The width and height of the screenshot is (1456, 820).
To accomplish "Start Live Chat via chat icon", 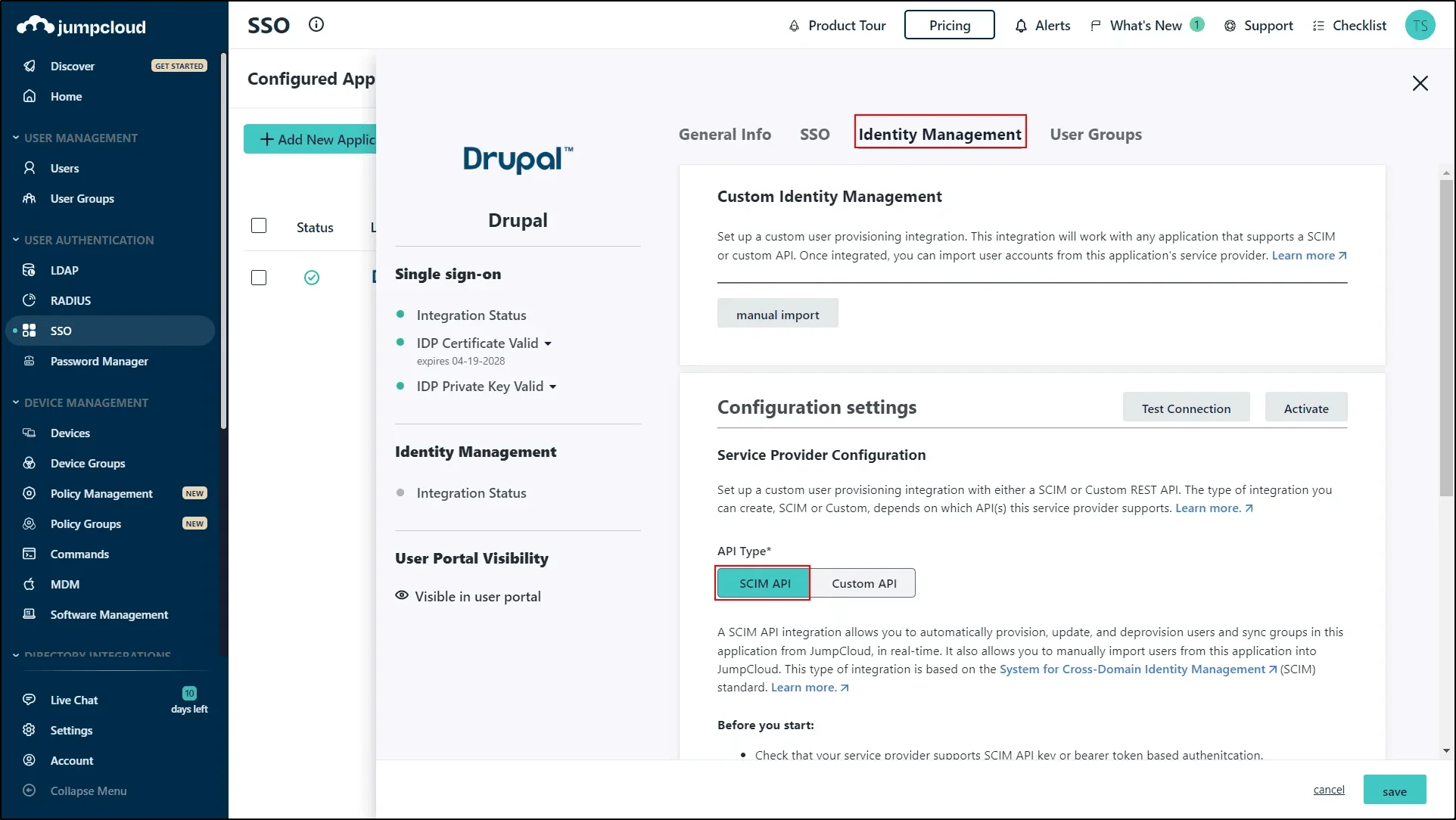I will tap(30, 700).
